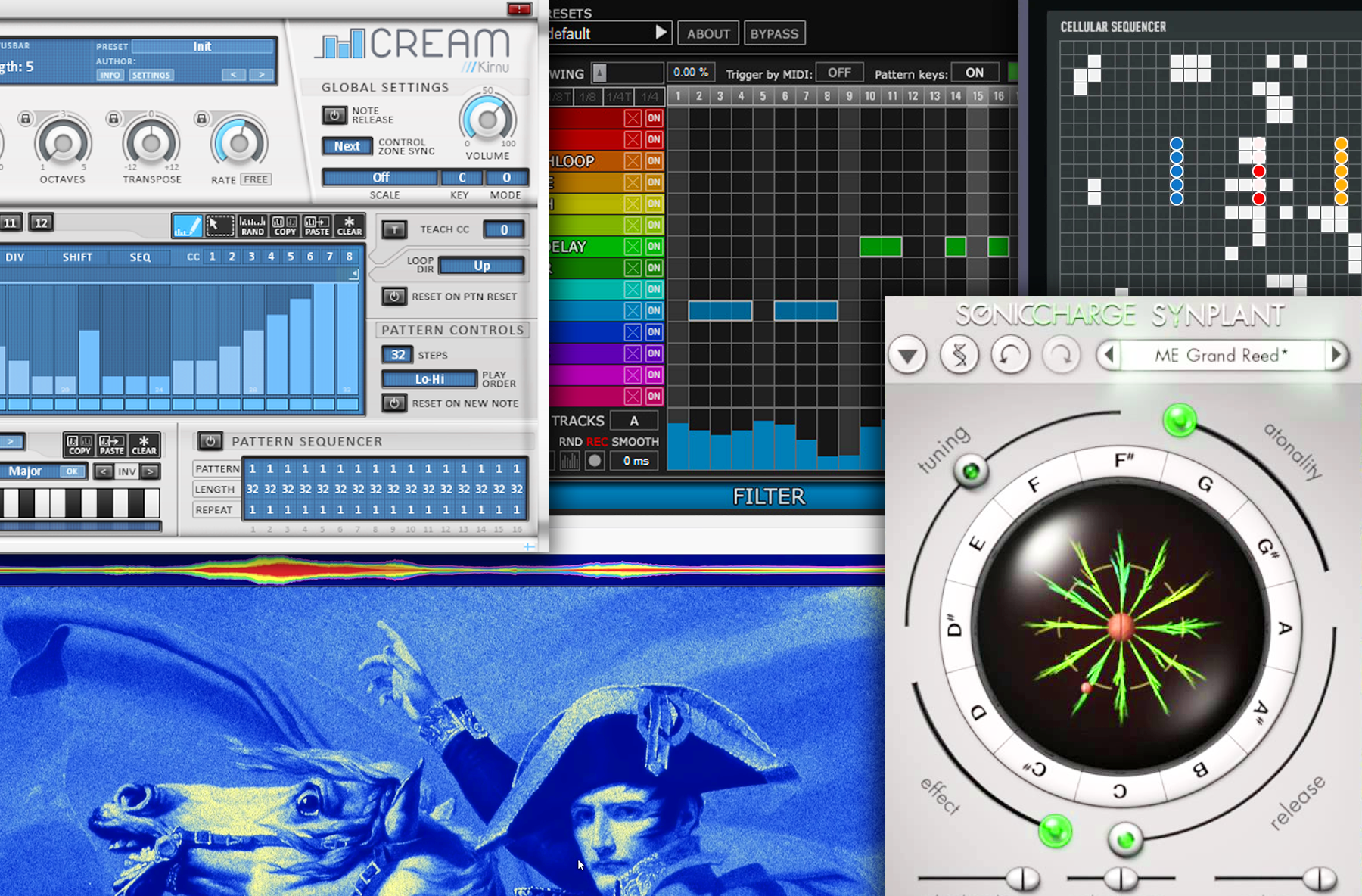Click the INFO button in Cream
This screenshot has width=1362, height=896.
point(110,75)
